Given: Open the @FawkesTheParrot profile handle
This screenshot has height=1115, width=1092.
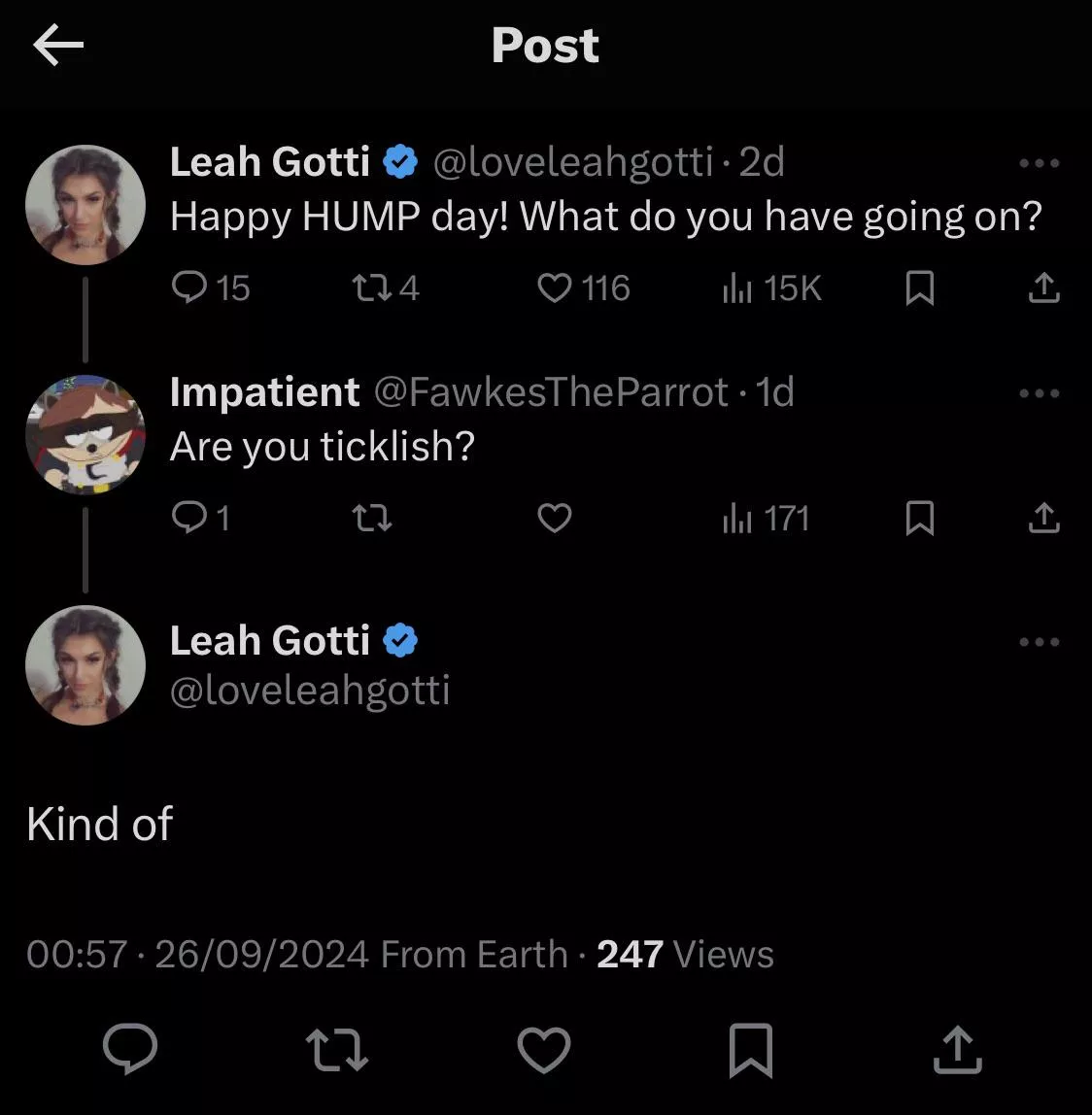Looking at the screenshot, I should point(550,392).
